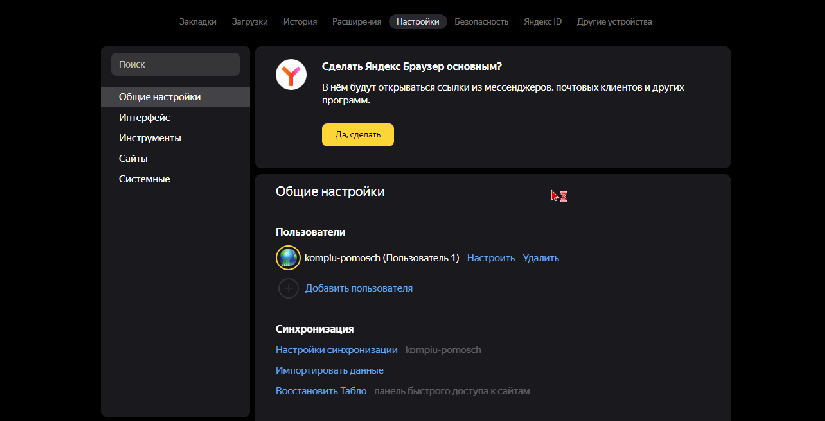This screenshot has height=421, width=825.
Task: Select the Настройки tab
Action: (x=418, y=22)
